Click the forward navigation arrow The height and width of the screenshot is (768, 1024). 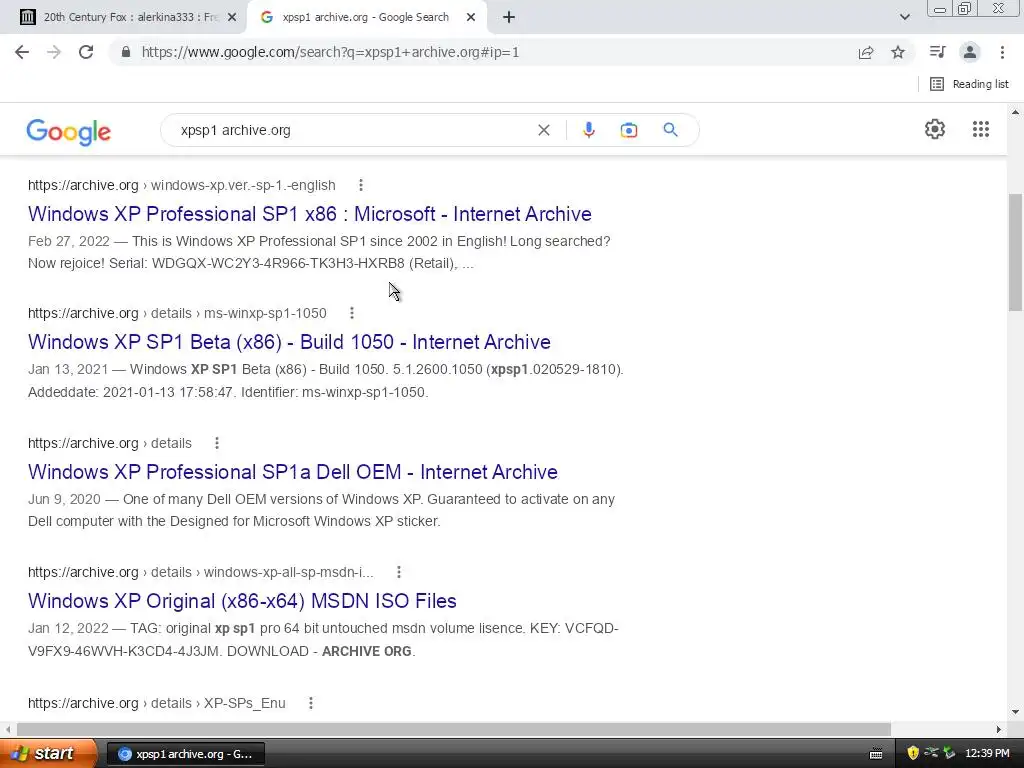coord(54,52)
